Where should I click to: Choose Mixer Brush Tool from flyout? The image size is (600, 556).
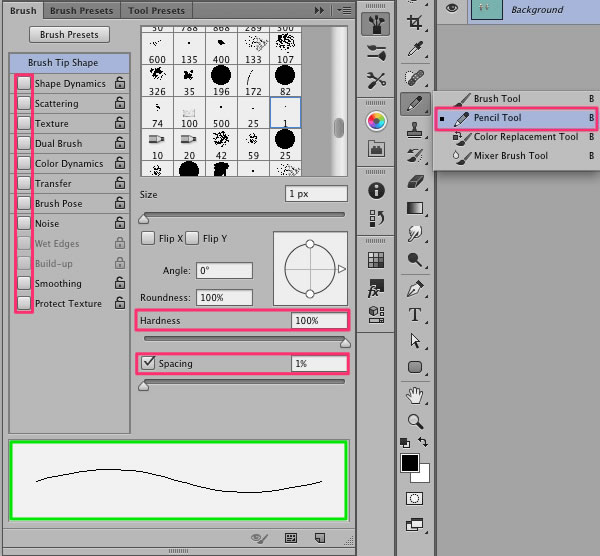[x=510, y=156]
